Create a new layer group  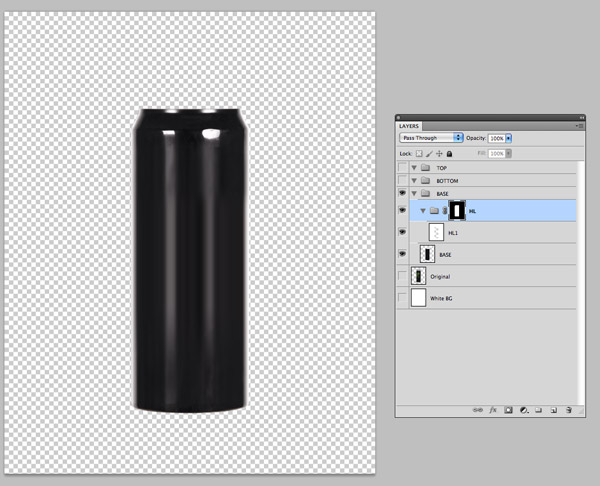tap(539, 410)
